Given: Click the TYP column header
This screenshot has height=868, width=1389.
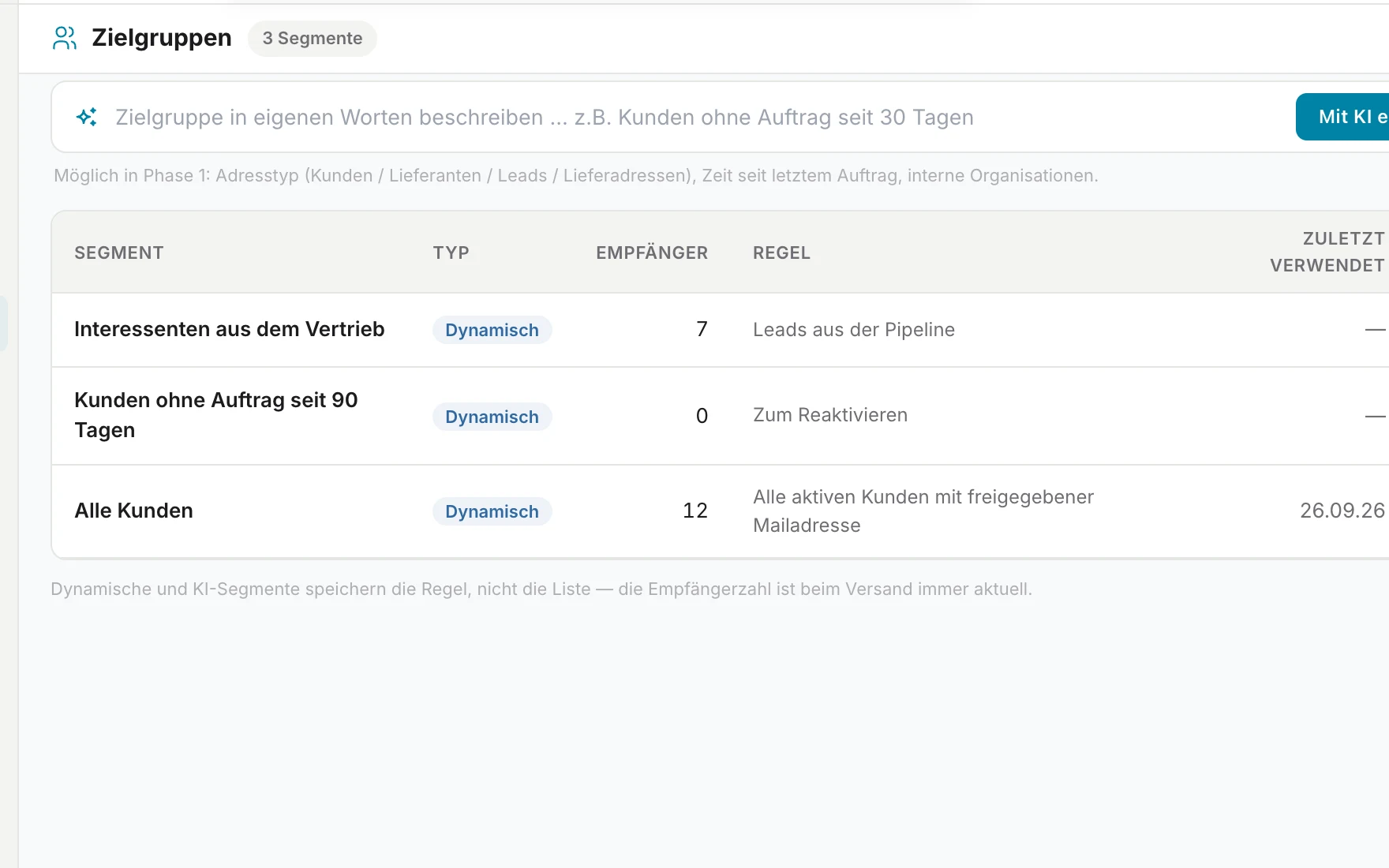Looking at the screenshot, I should tap(451, 253).
